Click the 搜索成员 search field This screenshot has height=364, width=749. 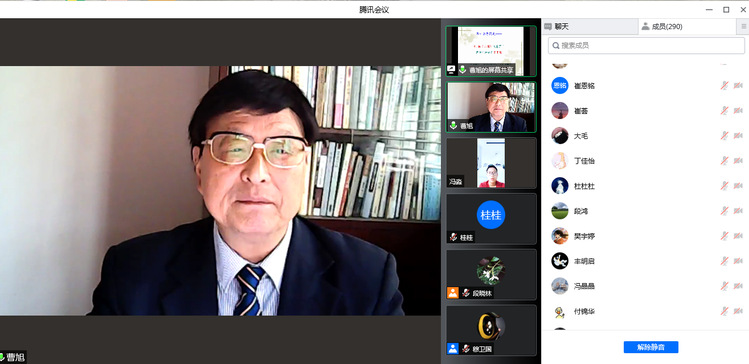pos(646,45)
